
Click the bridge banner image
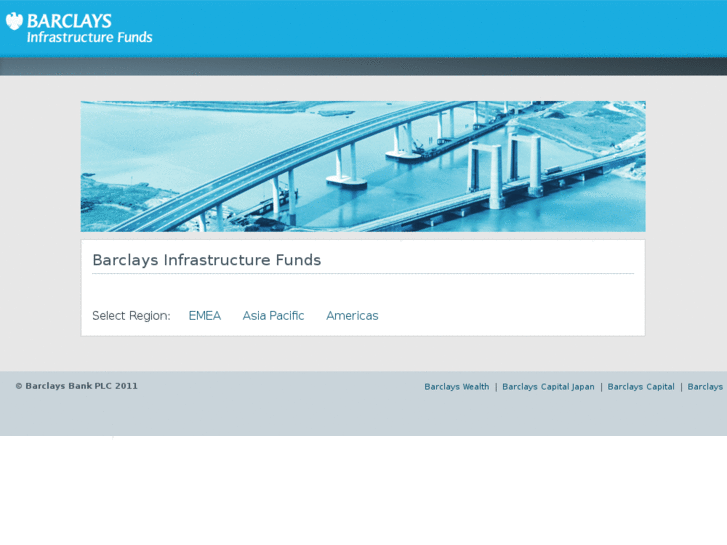(x=363, y=167)
